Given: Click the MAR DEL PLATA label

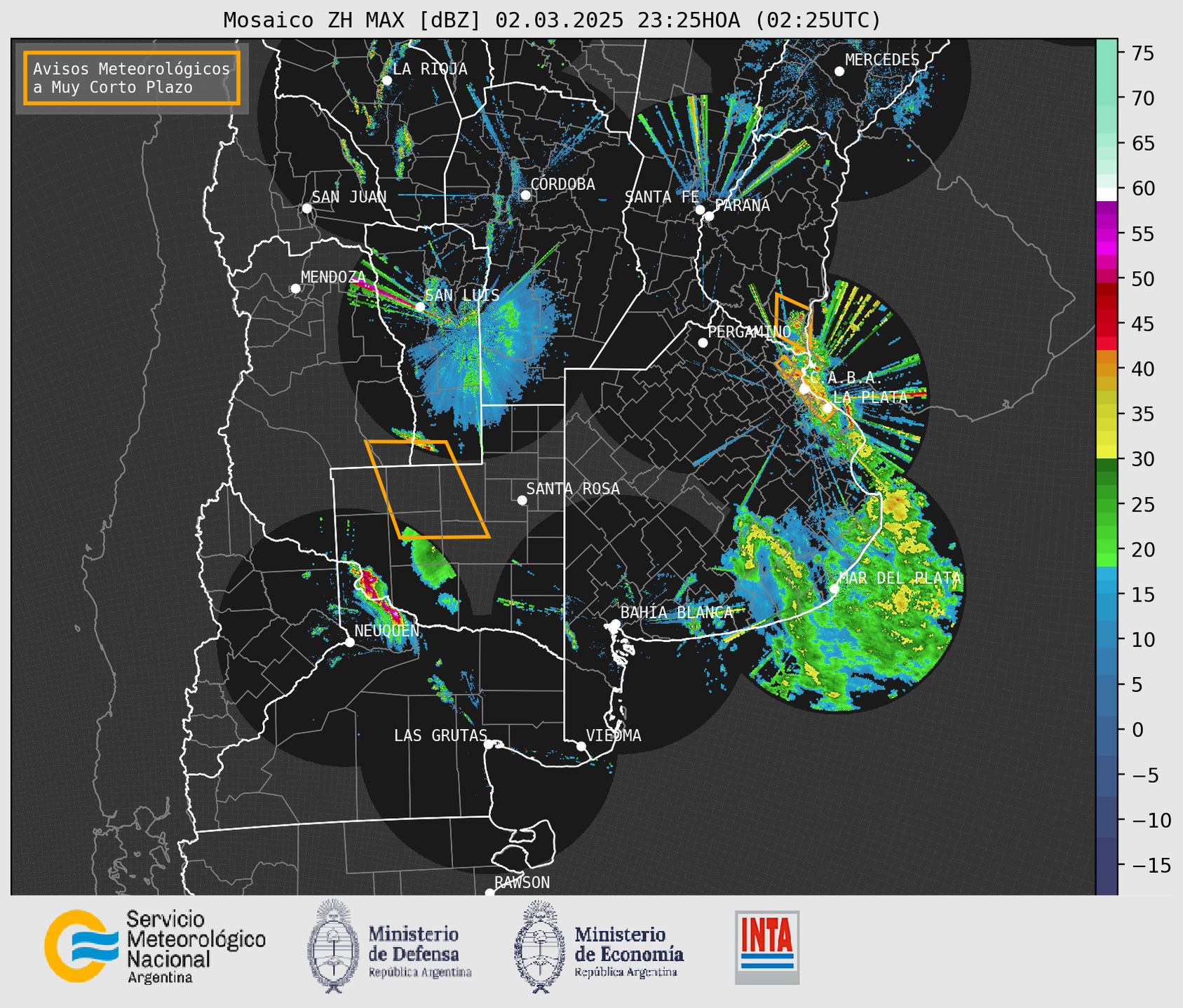Looking at the screenshot, I should point(900,578).
